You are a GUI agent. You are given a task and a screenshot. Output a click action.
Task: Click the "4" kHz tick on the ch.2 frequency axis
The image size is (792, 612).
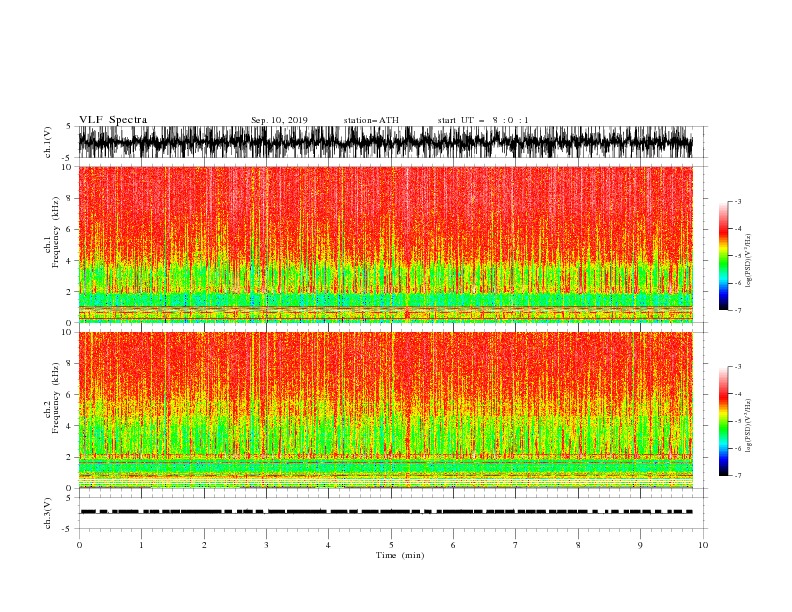tap(69, 426)
